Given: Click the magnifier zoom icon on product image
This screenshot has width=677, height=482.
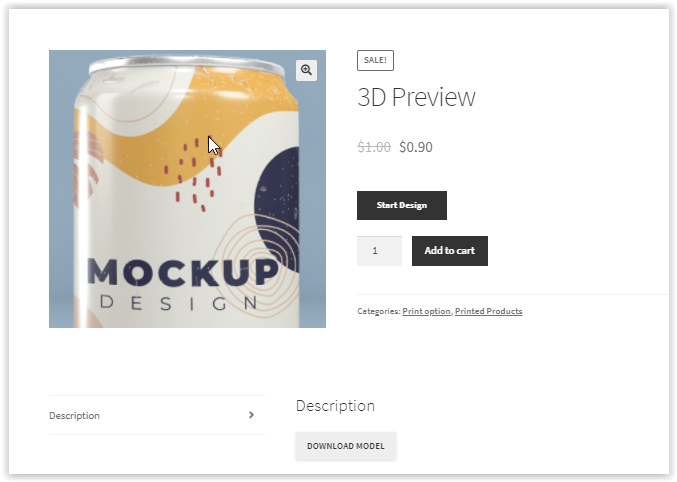Looking at the screenshot, I should pyautogui.click(x=306, y=70).
